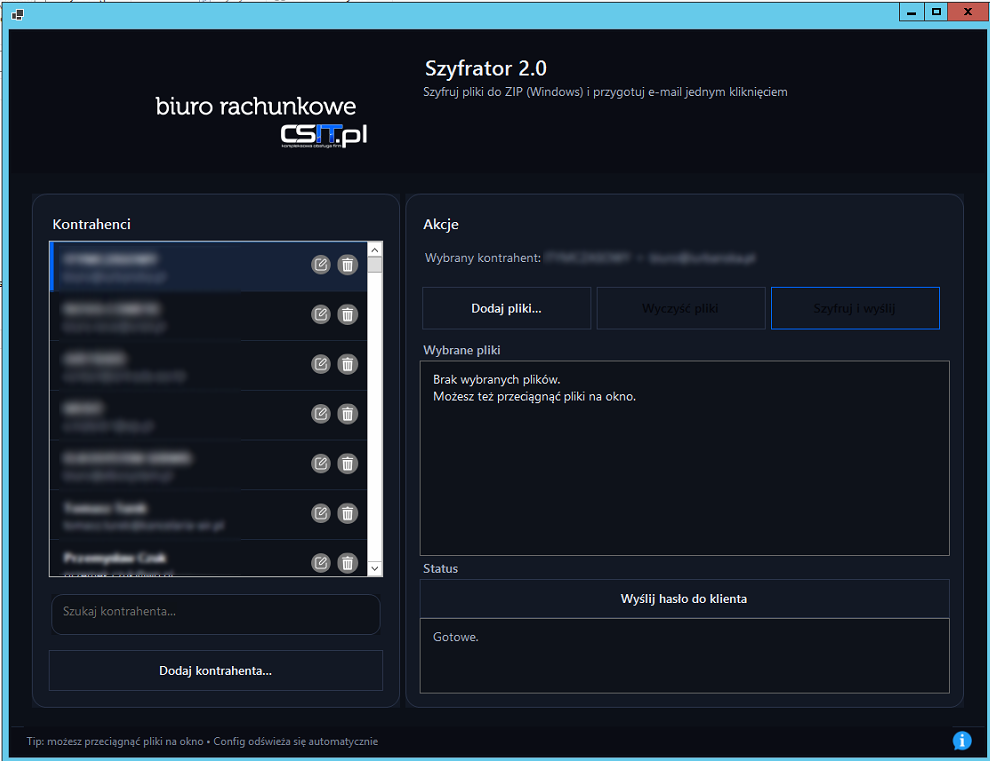Image resolution: width=990 pixels, height=761 pixels.
Task: Click the trash icon on the bottom cut-off contractor row
Action: coord(347,563)
